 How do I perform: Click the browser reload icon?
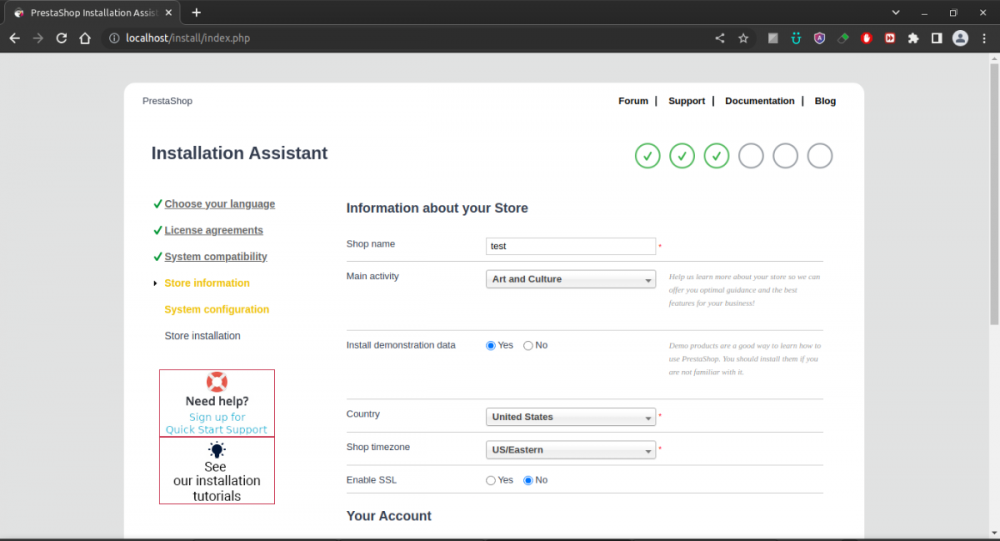[61, 38]
